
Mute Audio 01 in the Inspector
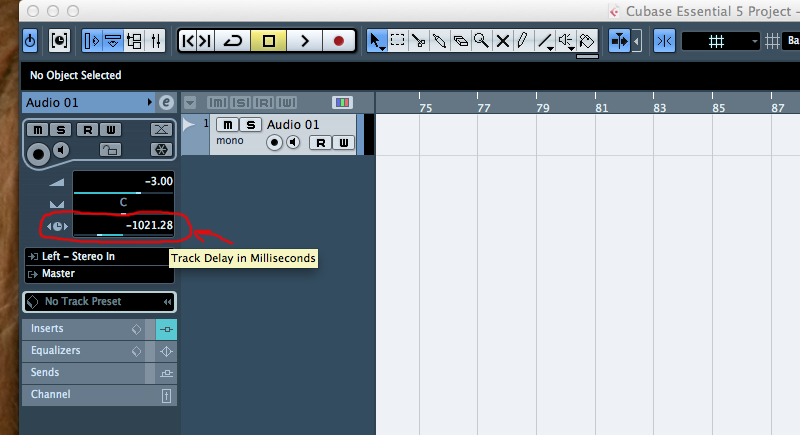pyautogui.click(x=38, y=130)
